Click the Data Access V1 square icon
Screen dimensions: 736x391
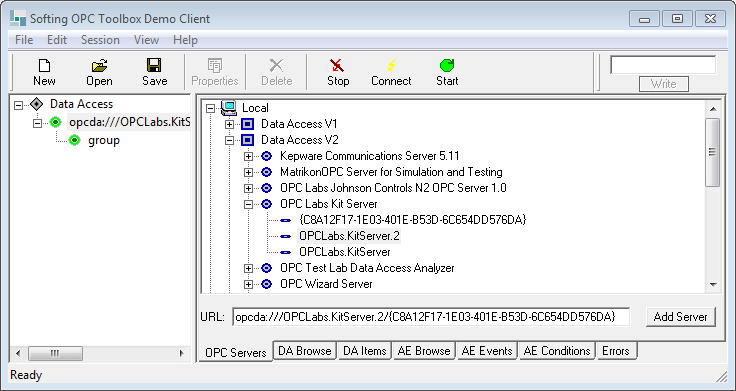[x=247, y=124]
